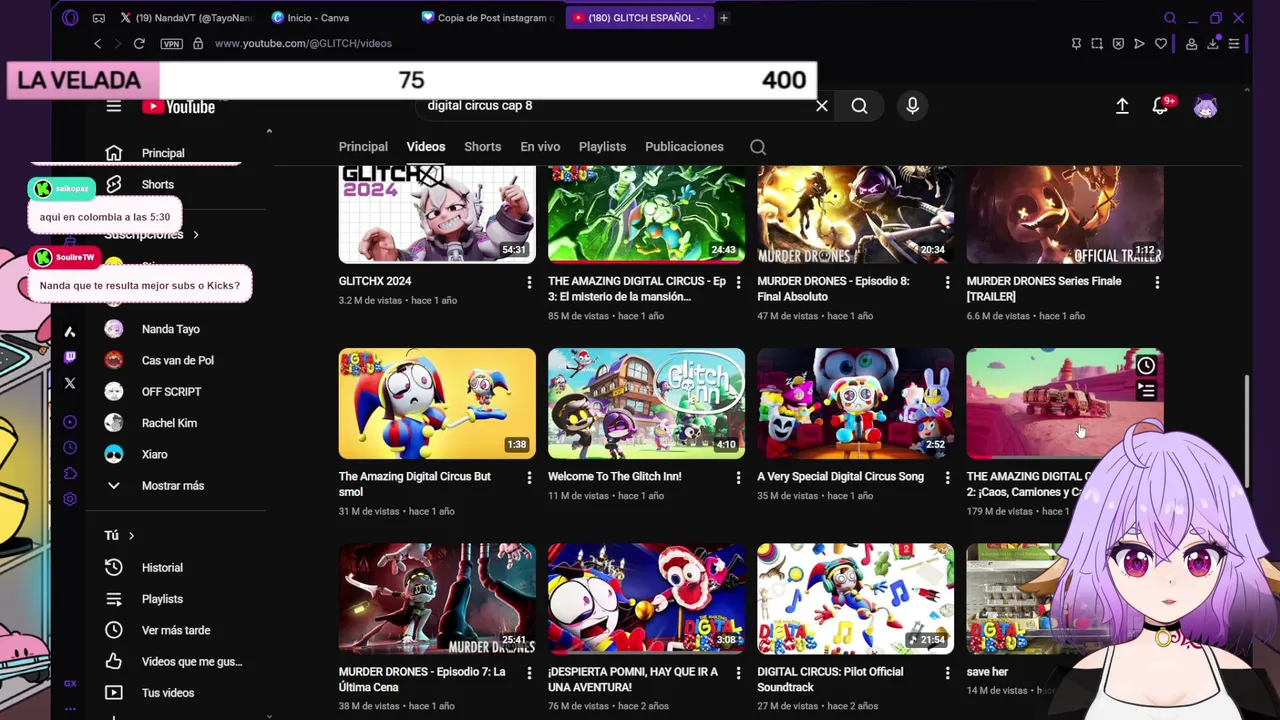
Task: Open options for Digital Circus But smol
Action: tap(529, 478)
